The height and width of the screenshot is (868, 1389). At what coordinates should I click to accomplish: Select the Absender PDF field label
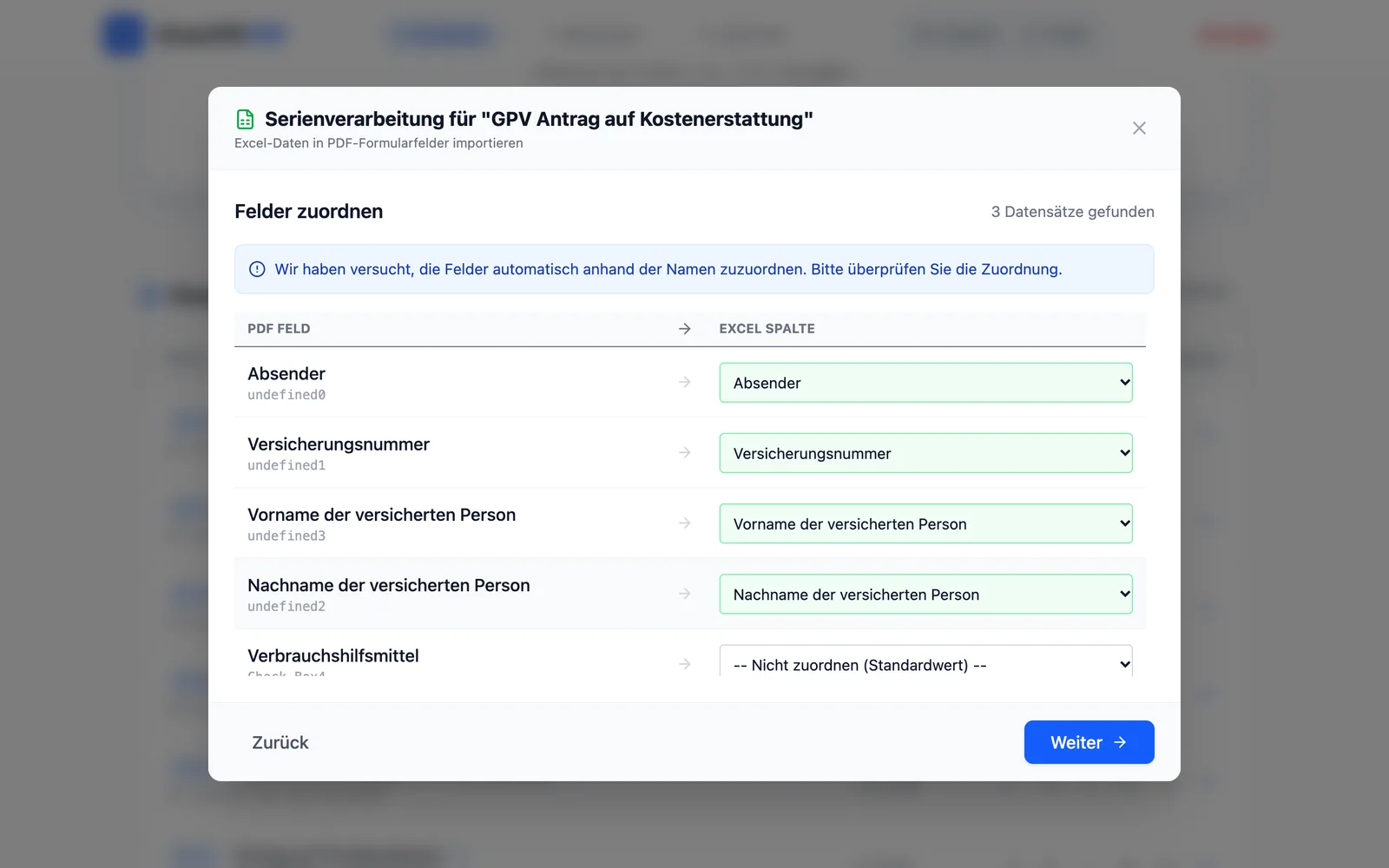click(x=286, y=374)
